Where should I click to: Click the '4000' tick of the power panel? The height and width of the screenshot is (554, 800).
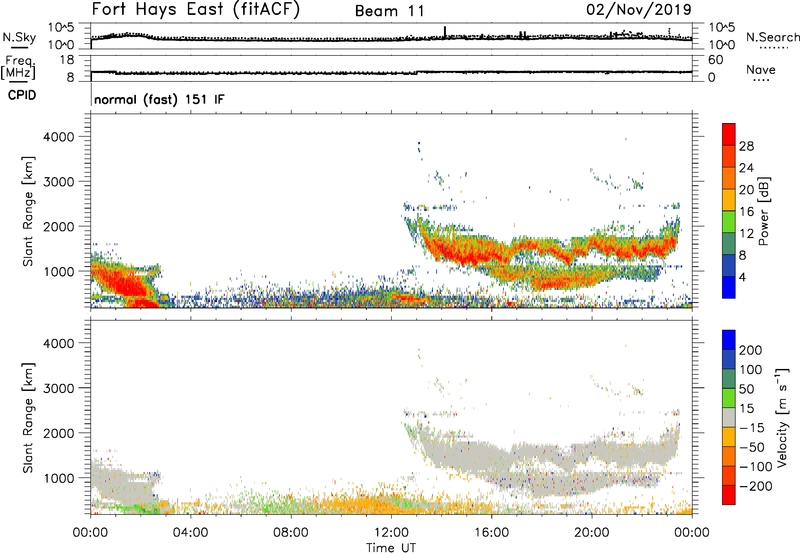59,137
